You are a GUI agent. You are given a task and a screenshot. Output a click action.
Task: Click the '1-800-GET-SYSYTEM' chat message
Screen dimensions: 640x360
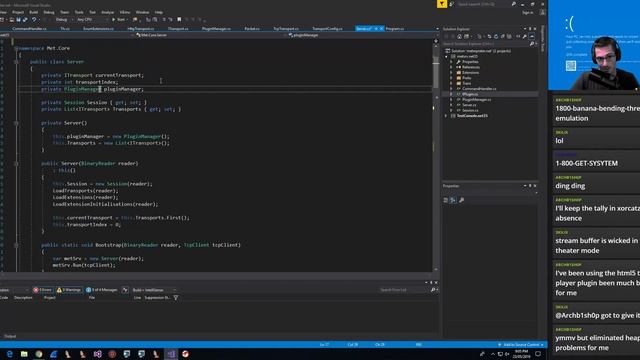[587, 163]
